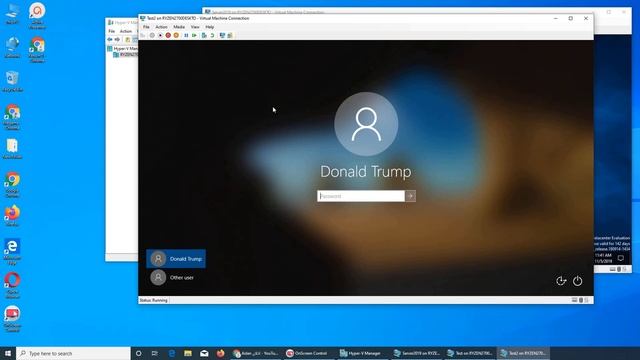The height and width of the screenshot is (360, 640).
Task: Pause the virtual machine from toolbar
Action: pos(186,36)
